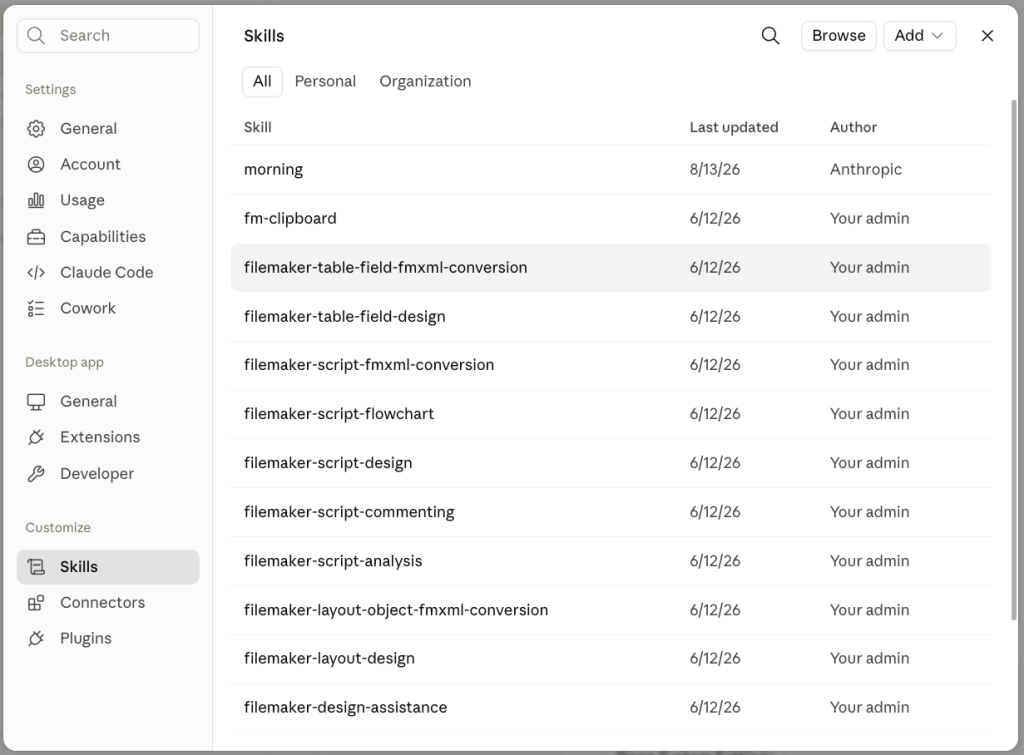The image size is (1024, 755).
Task: Open the Capabilities label in the sidebar
Action: point(103,236)
